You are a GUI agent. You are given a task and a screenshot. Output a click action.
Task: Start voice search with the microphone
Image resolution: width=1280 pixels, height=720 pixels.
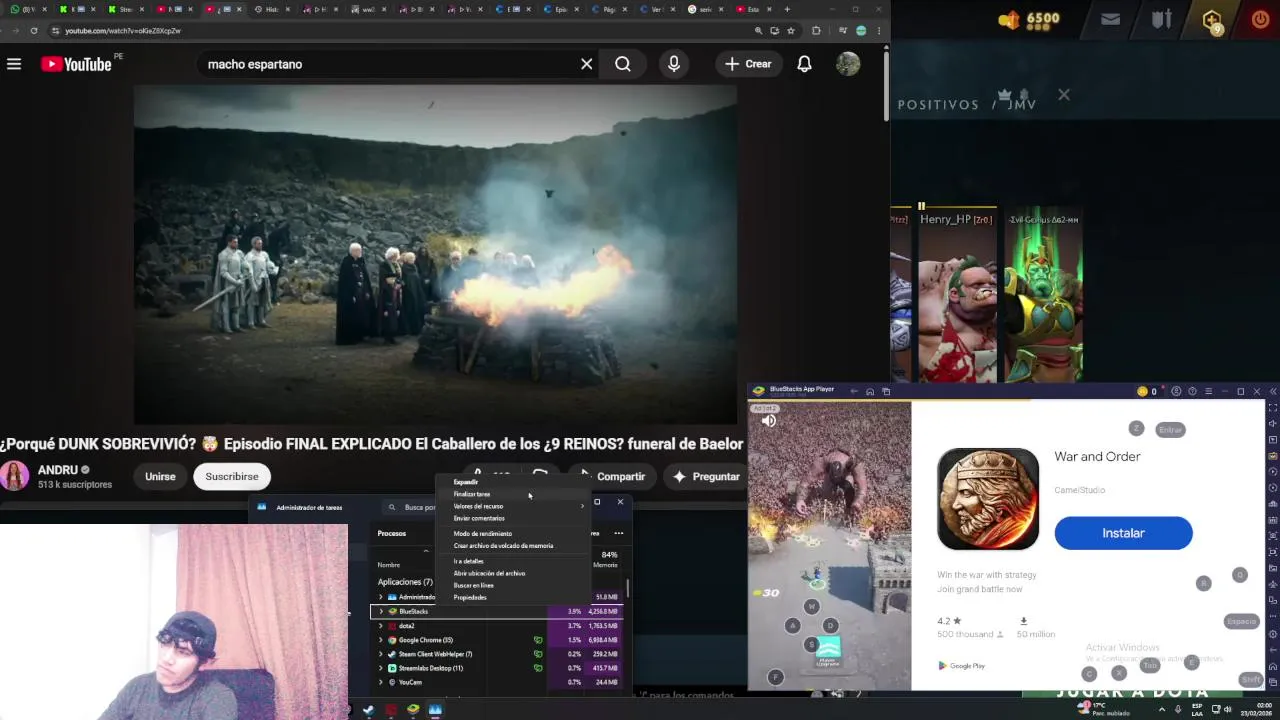click(674, 64)
